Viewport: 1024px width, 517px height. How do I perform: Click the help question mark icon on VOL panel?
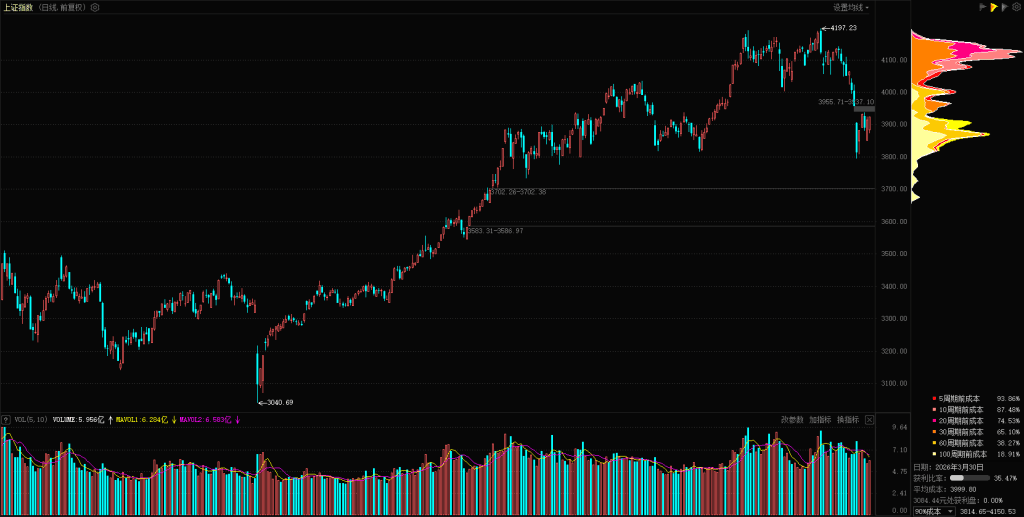[6, 420]
